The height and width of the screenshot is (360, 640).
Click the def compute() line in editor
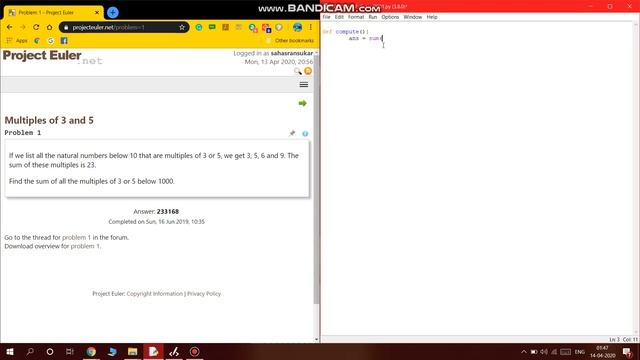click(345, 31)
